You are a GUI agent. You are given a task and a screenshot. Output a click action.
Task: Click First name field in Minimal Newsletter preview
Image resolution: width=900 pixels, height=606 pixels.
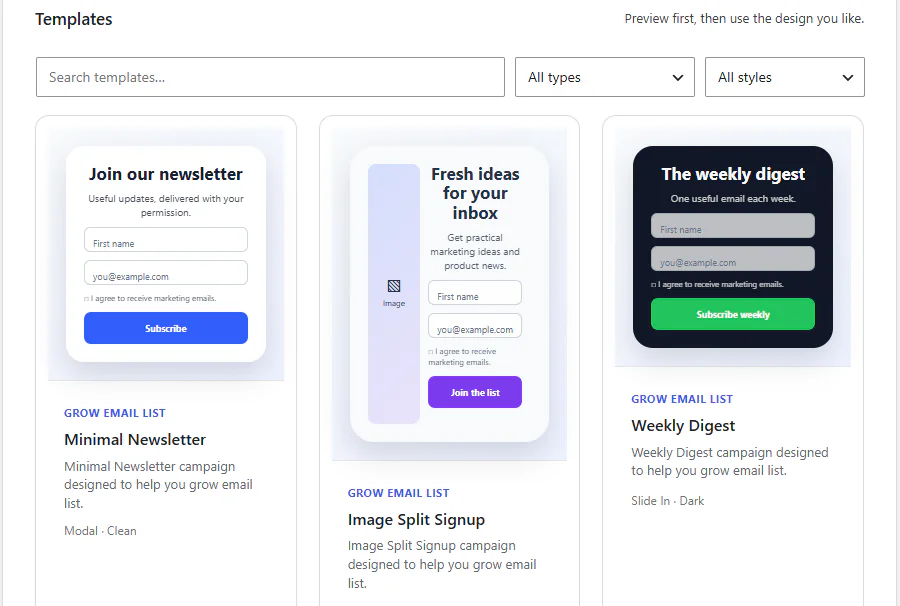166,240
